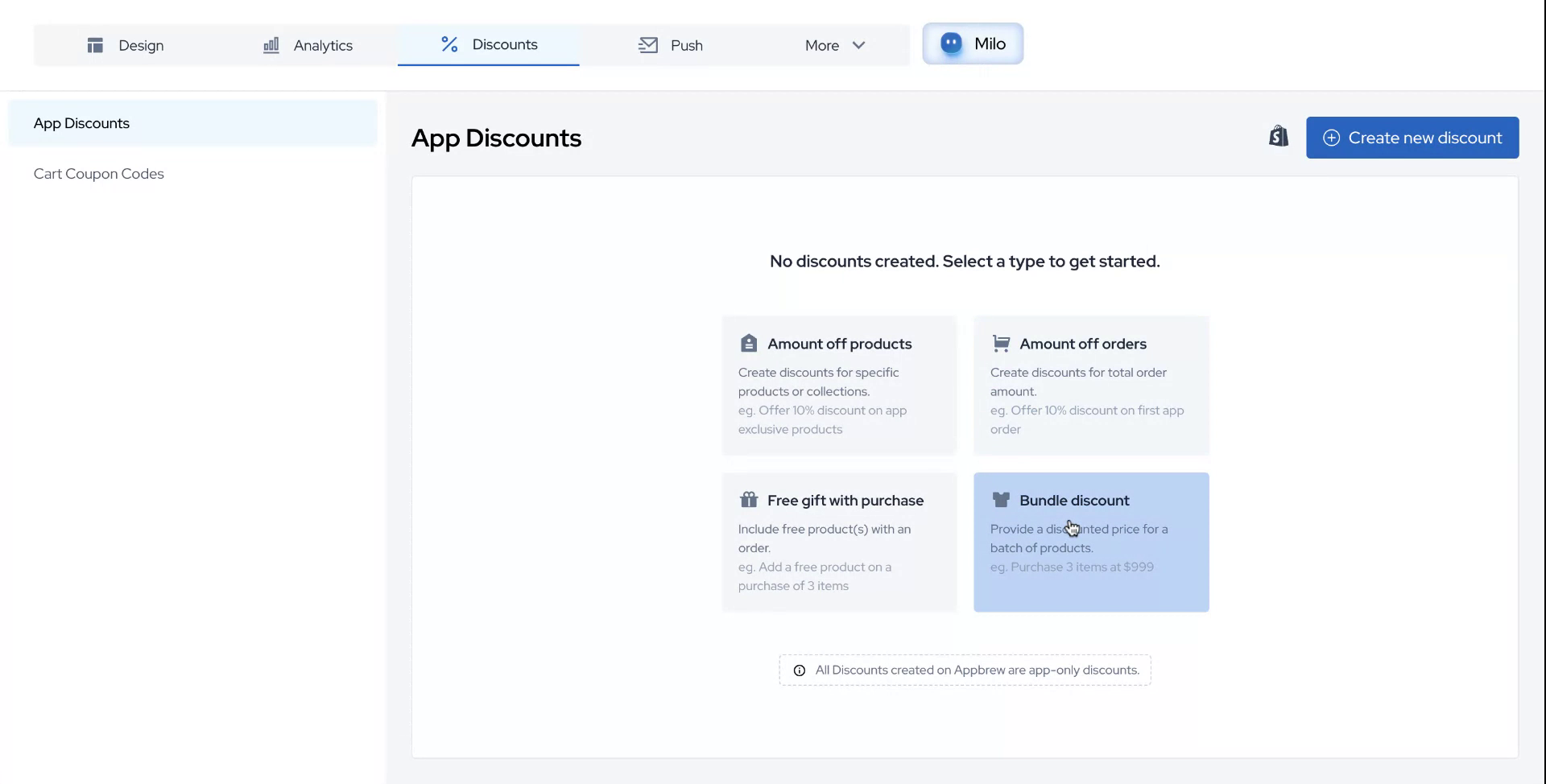The height and width of the screenshot is (784, 1546).
Task: Click the plus circle icon on Create button
Action: coord(1332,138)
